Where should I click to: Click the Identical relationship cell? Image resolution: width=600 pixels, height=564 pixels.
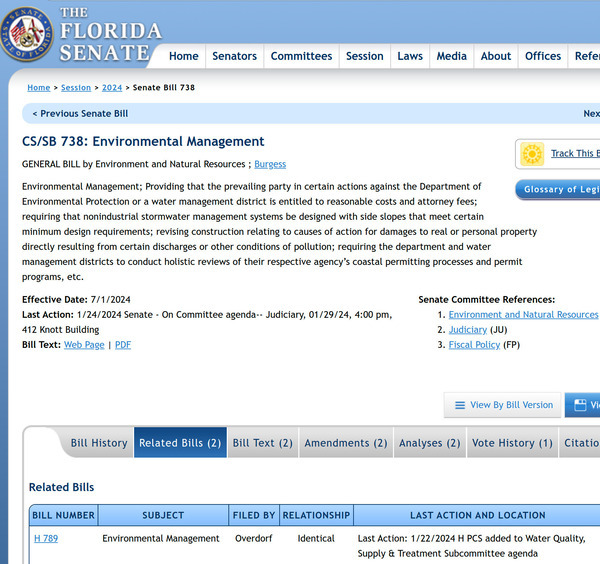(316, 539)
